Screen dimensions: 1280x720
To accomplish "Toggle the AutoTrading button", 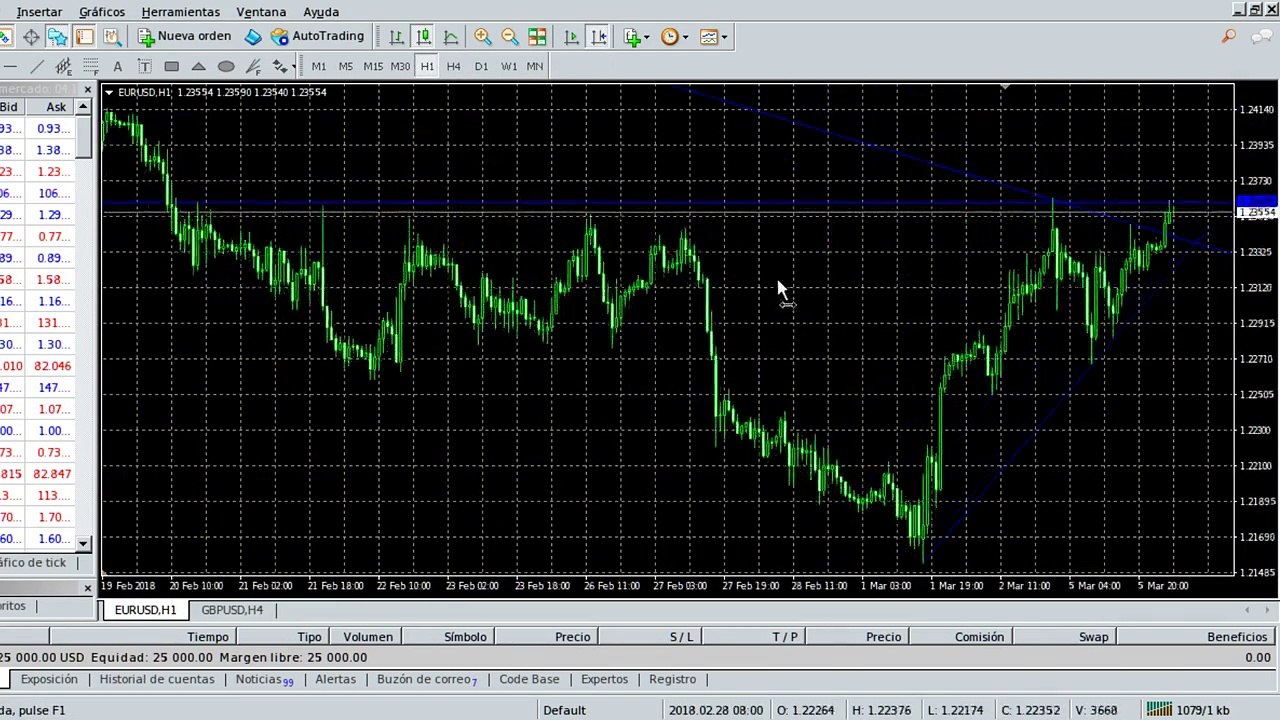I will point(318,36).
